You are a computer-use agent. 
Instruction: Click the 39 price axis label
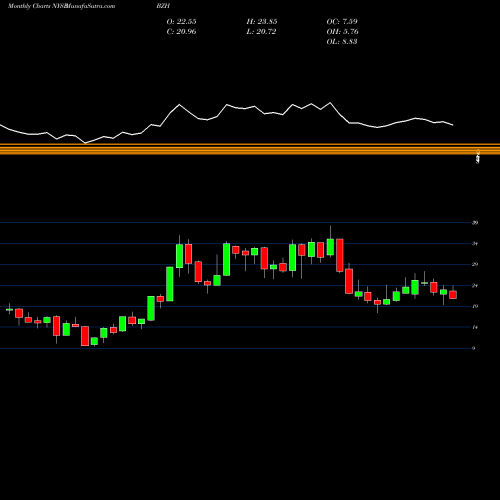(x=475, y=223)
